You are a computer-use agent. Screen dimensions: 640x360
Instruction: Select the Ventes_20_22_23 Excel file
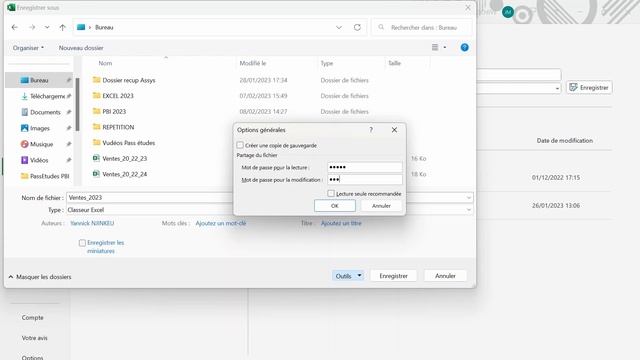point(124,158)
